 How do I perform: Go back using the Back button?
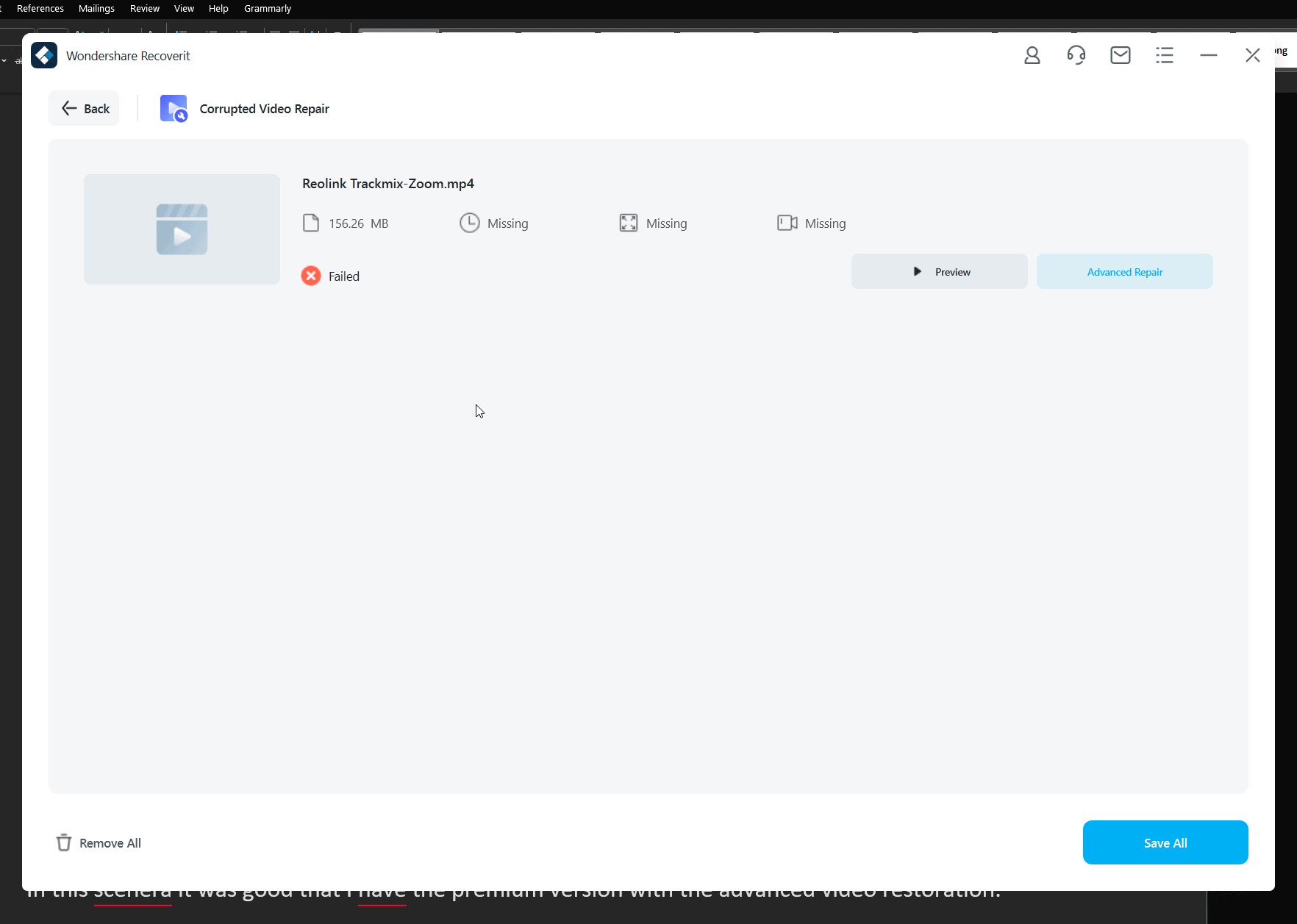[85, 109]
